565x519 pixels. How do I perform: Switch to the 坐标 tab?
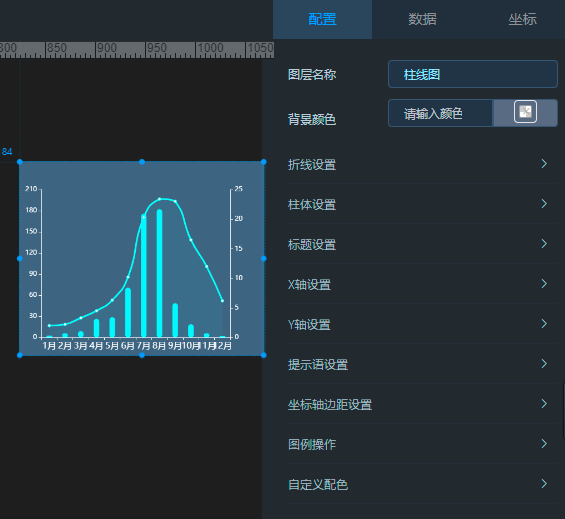(522, 19)
